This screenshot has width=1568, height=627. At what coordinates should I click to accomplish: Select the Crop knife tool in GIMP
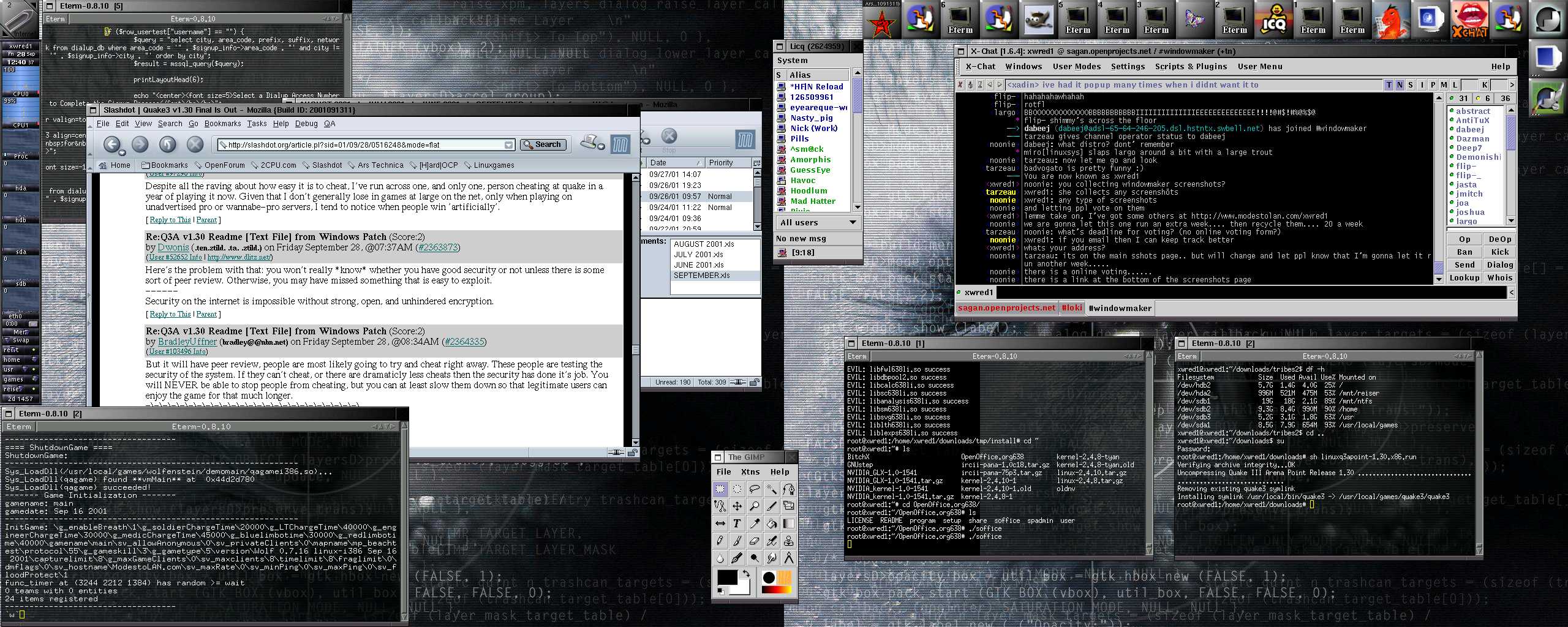pyautogui.click(x=772, y=506)
